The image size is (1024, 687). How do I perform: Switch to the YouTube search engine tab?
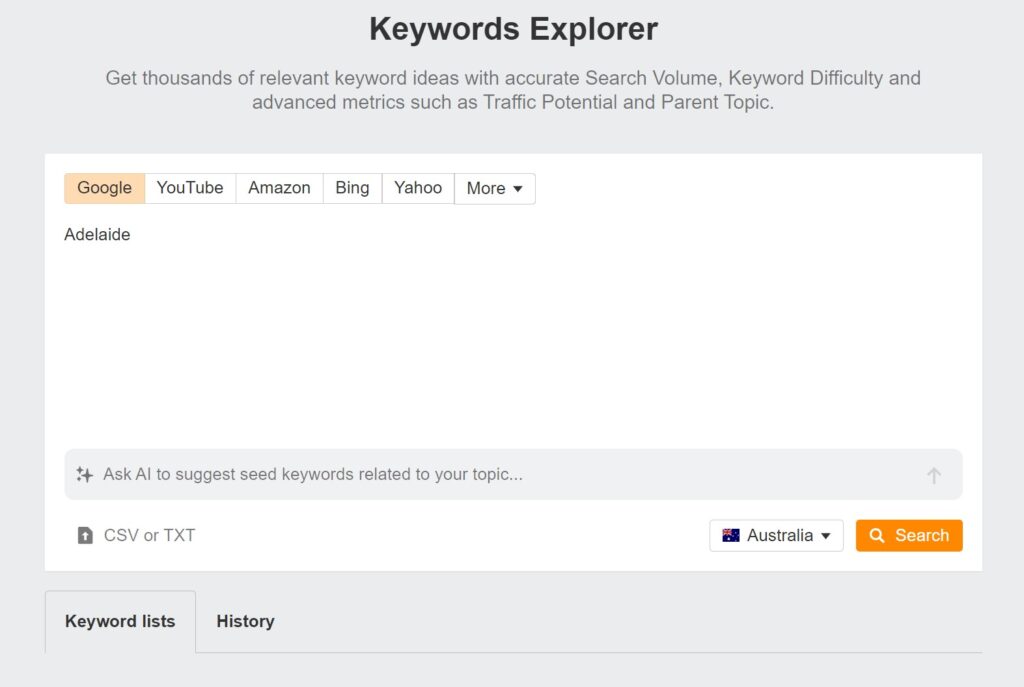click(x=190, y=188)
